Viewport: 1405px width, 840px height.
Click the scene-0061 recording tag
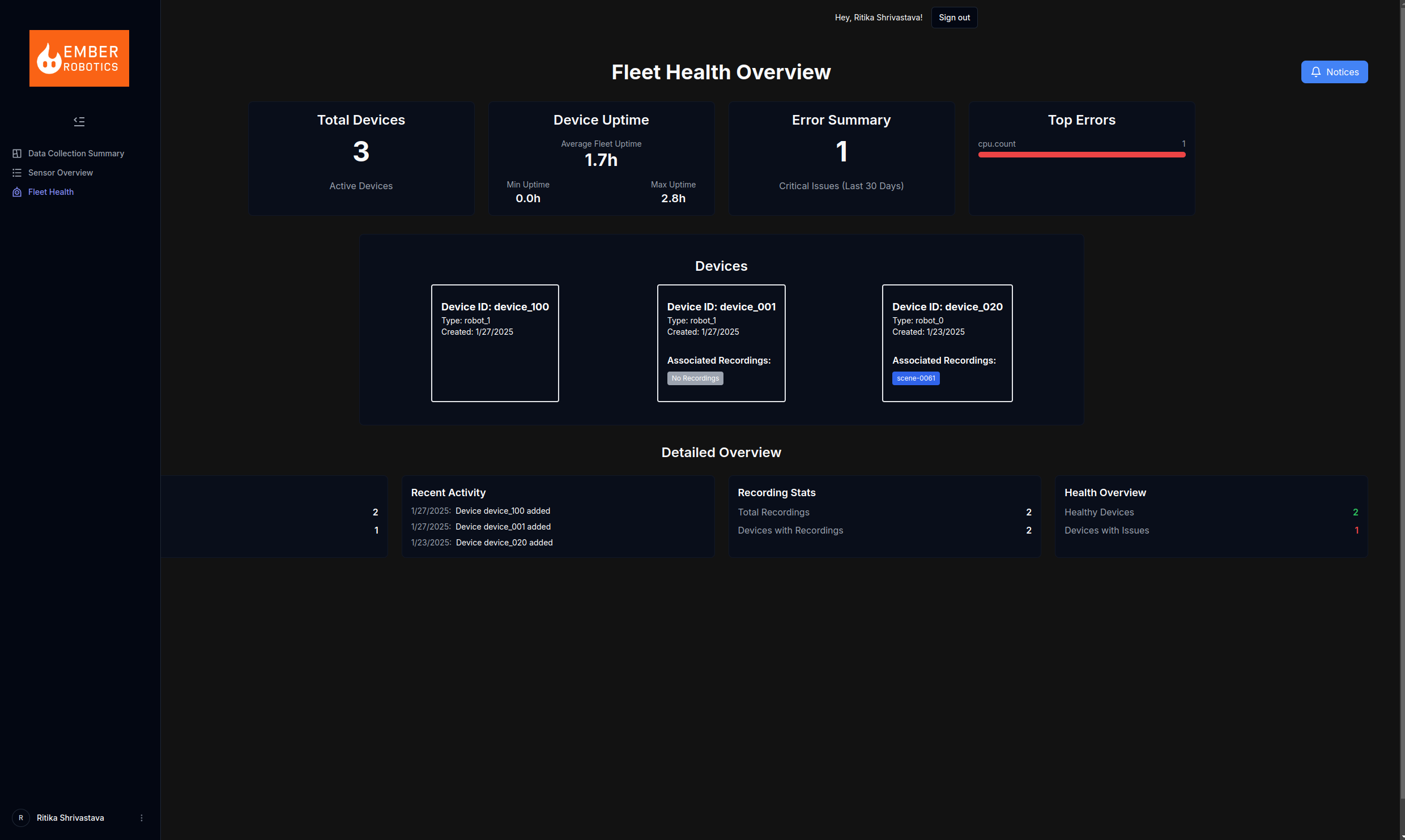916,378
